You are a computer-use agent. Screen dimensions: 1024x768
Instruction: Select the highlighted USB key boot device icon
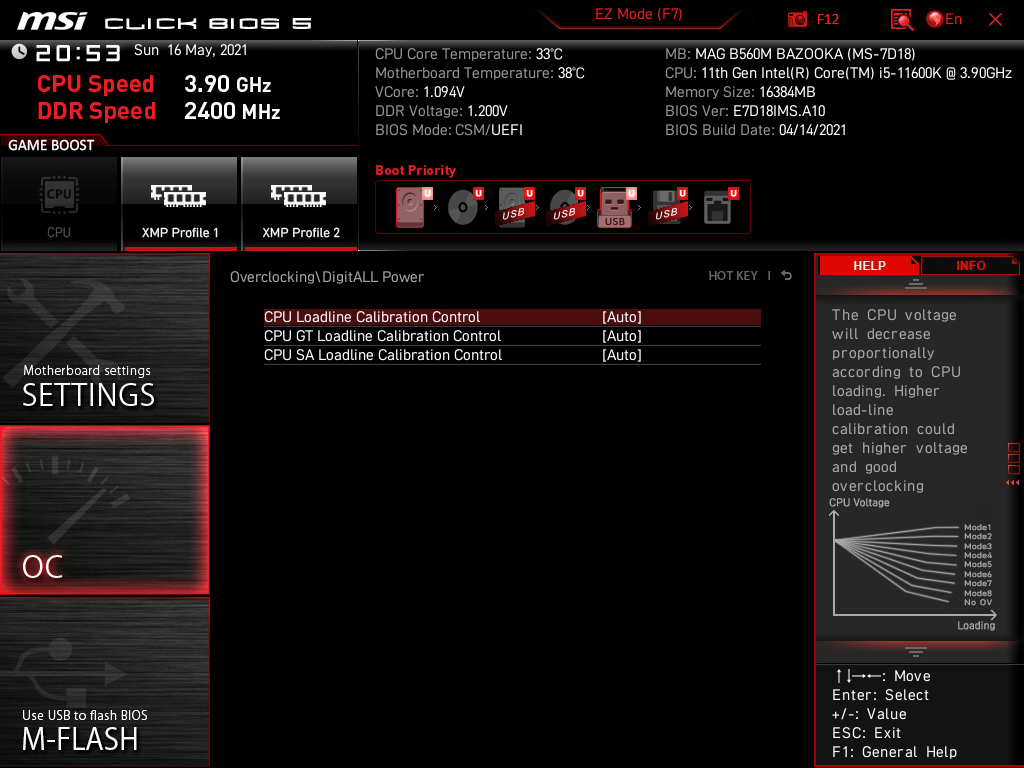tap(615, 207)
